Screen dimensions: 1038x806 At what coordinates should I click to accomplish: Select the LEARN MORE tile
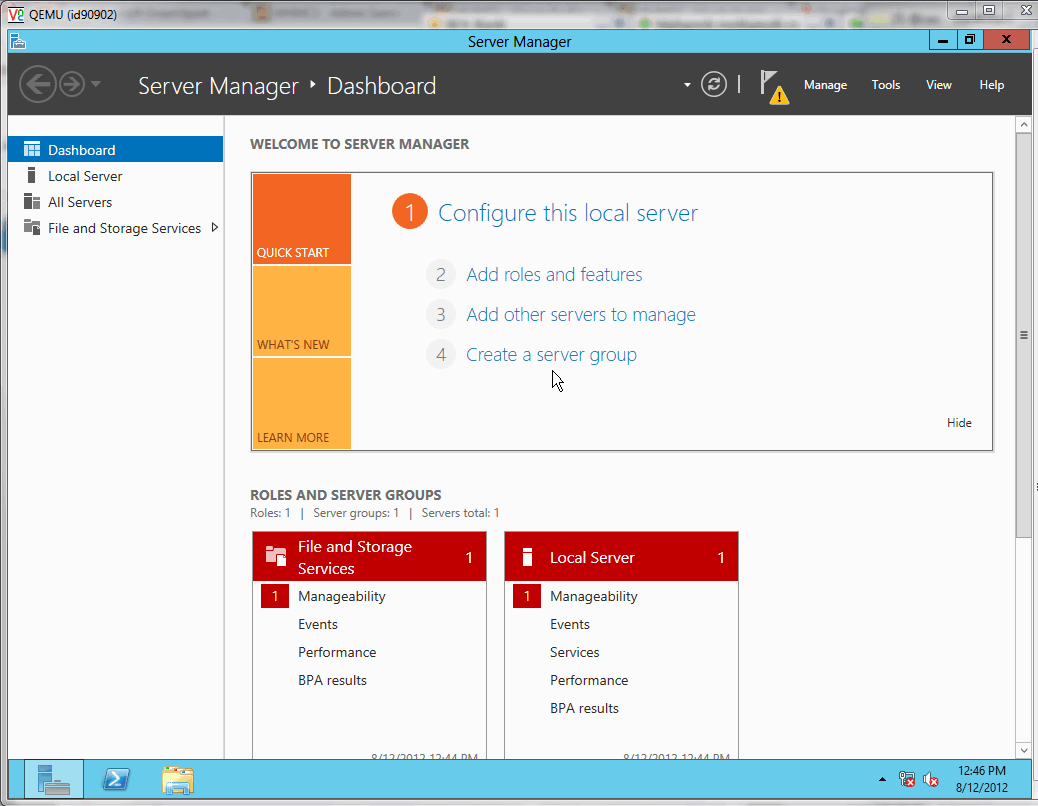302,404
